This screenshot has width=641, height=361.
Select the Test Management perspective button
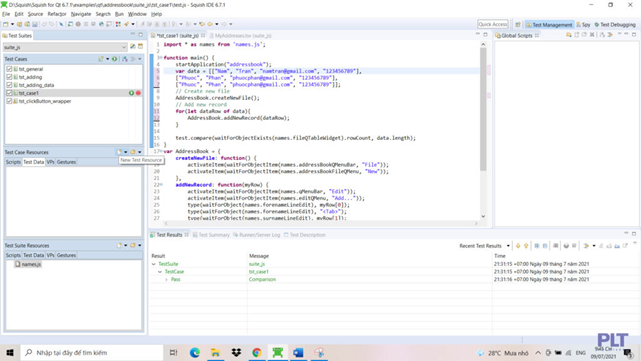[549, 25]
